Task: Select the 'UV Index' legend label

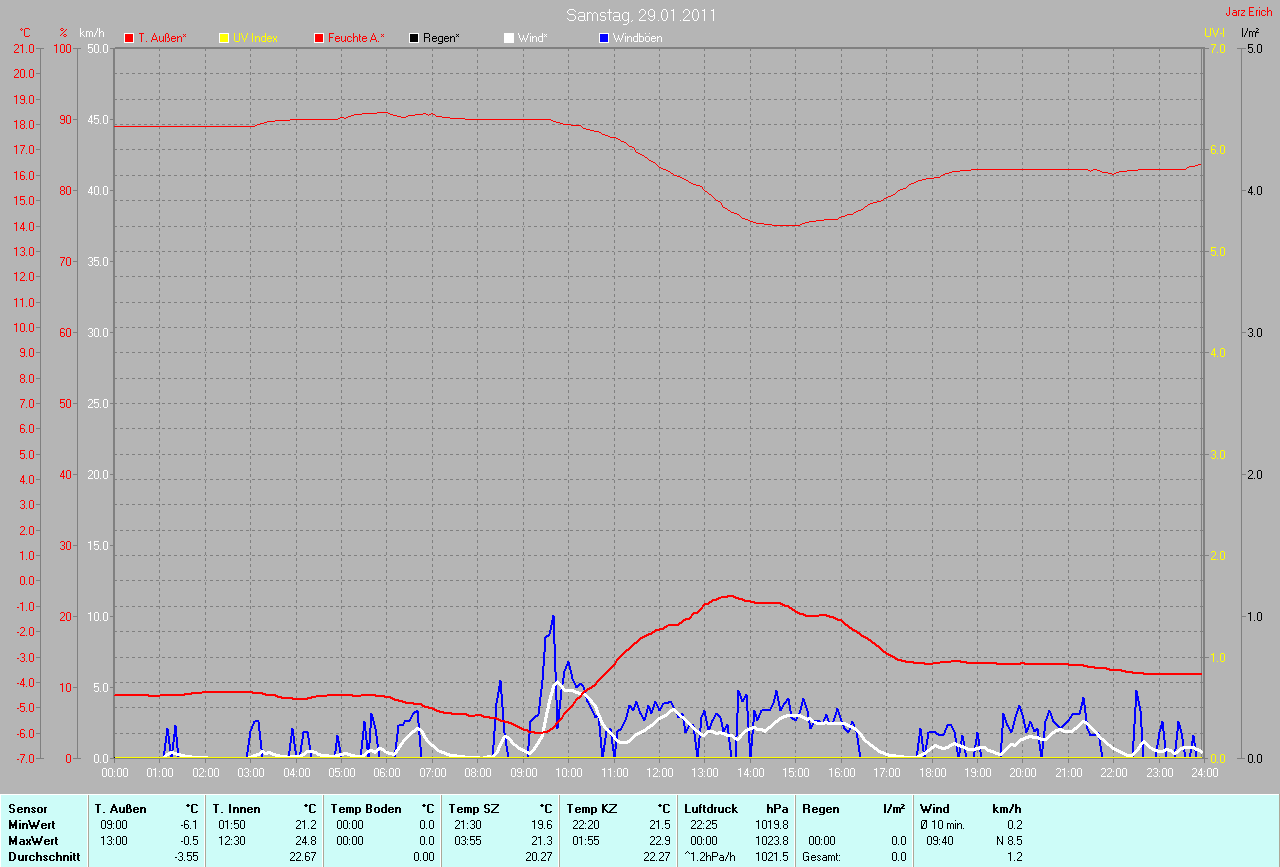Action: coord(255,38)
